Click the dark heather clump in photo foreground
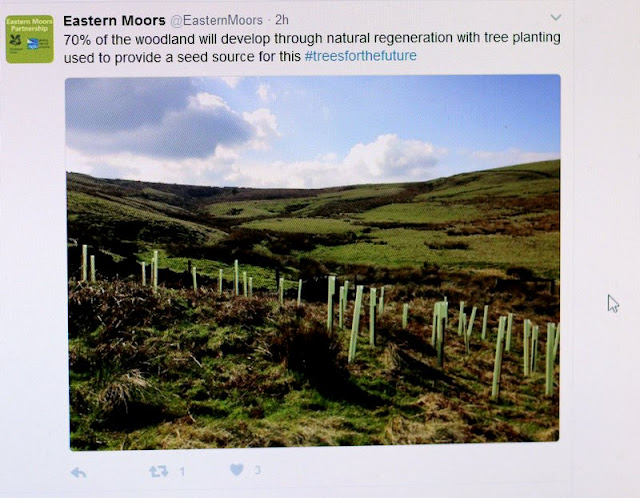The image size is (640, 498). (x=312, y=349)
